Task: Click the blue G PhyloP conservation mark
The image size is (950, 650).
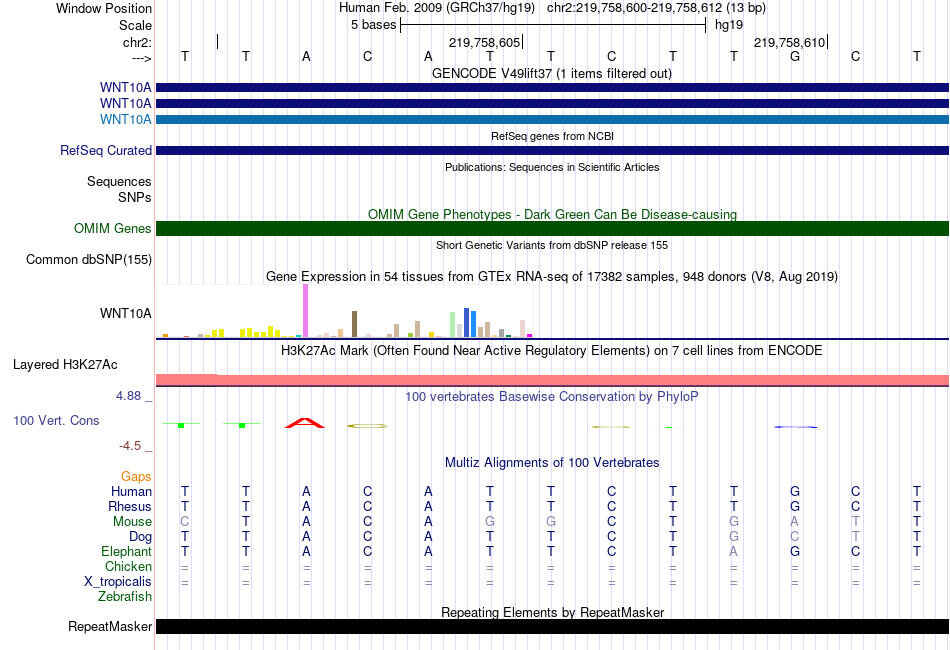Action: 795,427
